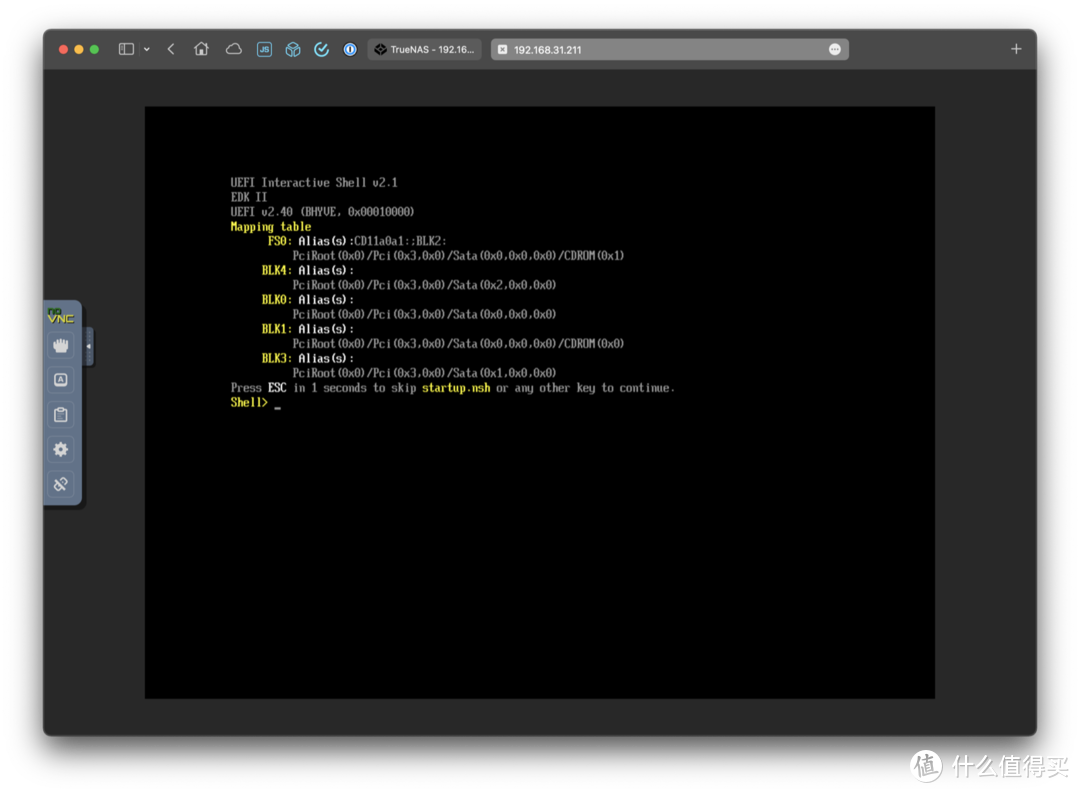1080x793 pixels.
Task: Open a new tab with plus button
Action: (x=1016, y=49)
